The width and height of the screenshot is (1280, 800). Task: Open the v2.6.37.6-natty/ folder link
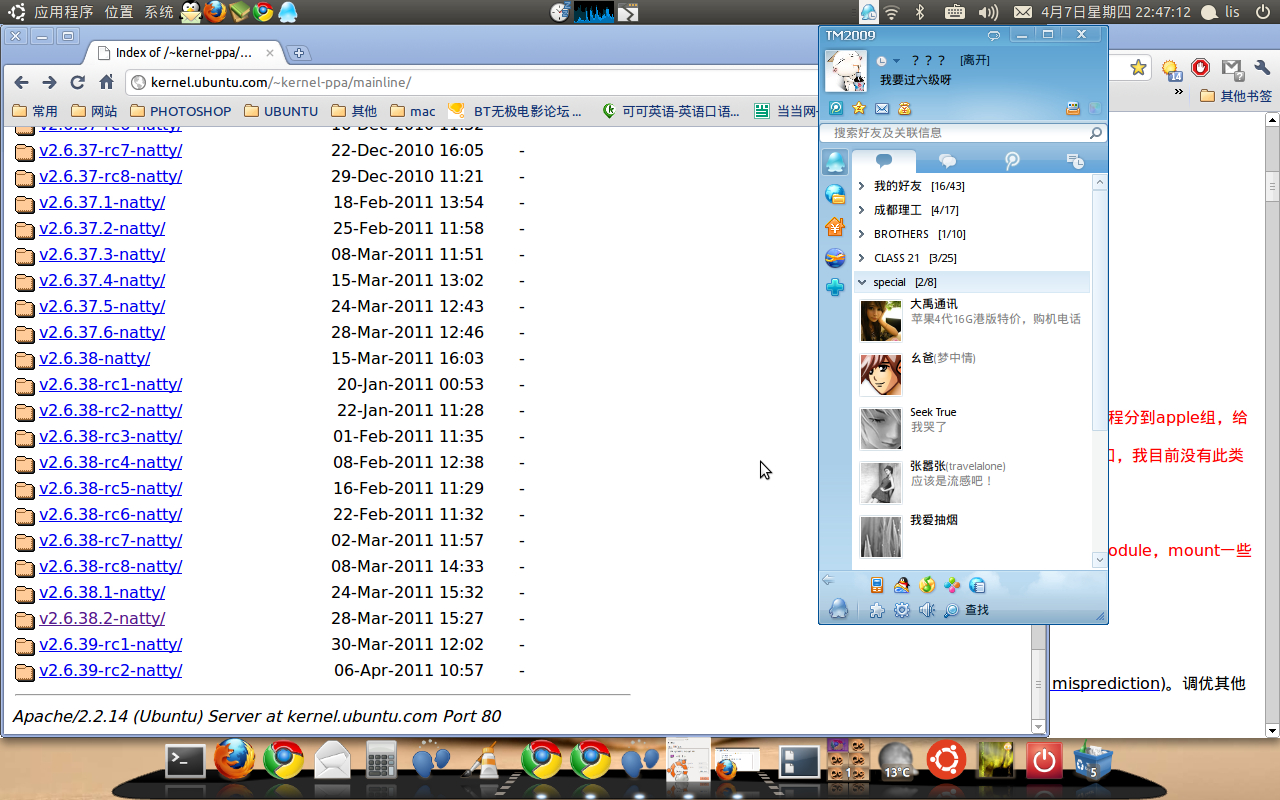102,332
